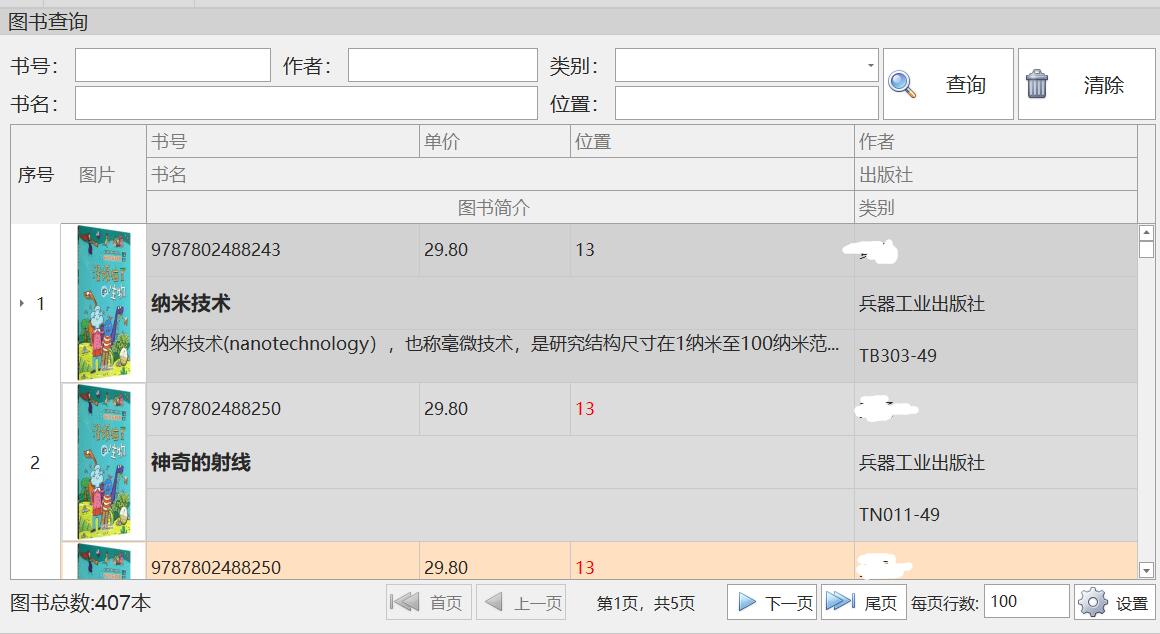
Task: Click the gear icon for settings
Action: point(1093,602)
